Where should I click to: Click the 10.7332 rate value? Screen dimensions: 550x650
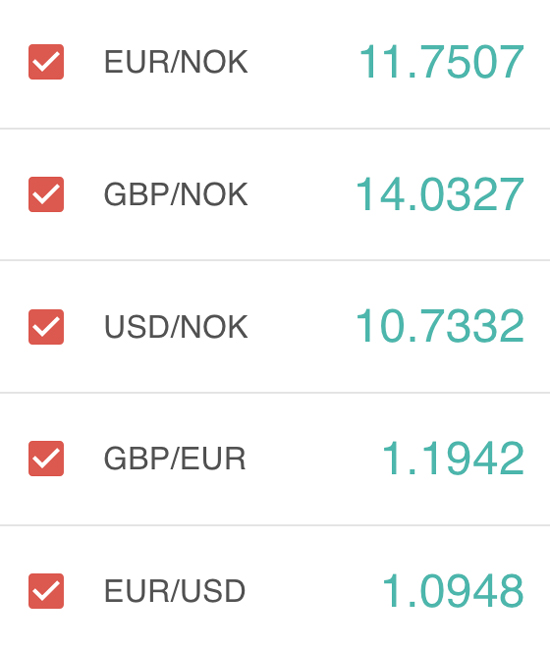tap(439, 327)
